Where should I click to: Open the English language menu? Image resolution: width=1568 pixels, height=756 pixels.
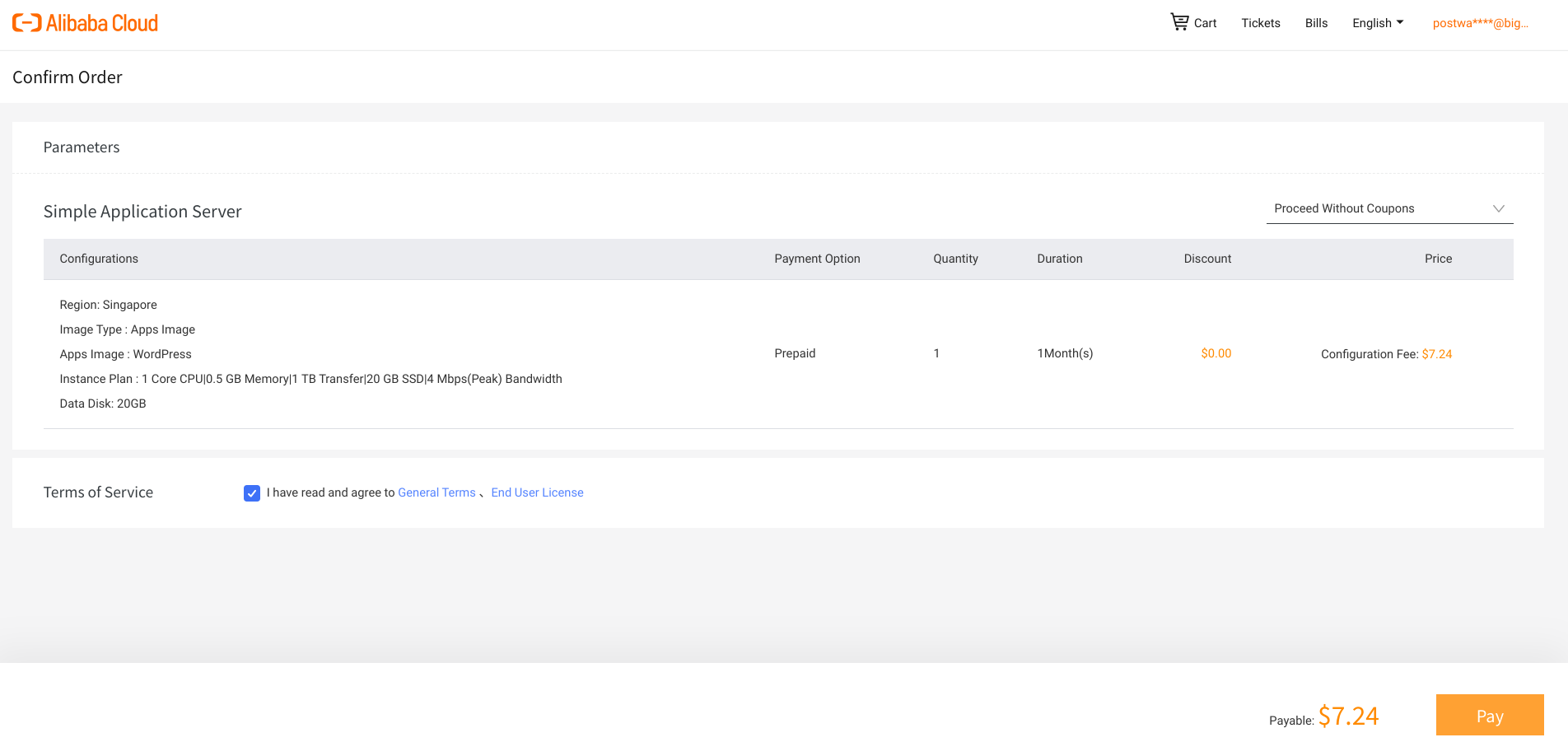[x=1372, y=22]
